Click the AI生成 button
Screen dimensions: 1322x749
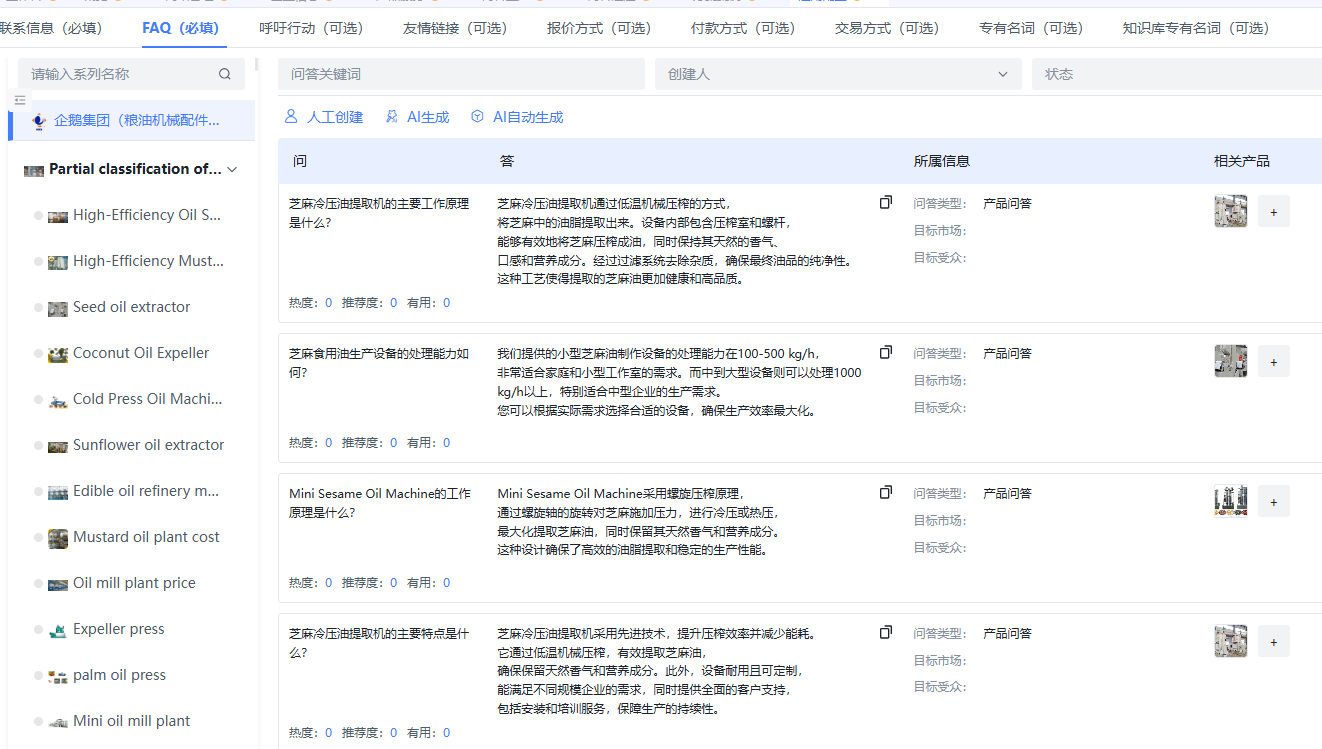pos(418,117)
